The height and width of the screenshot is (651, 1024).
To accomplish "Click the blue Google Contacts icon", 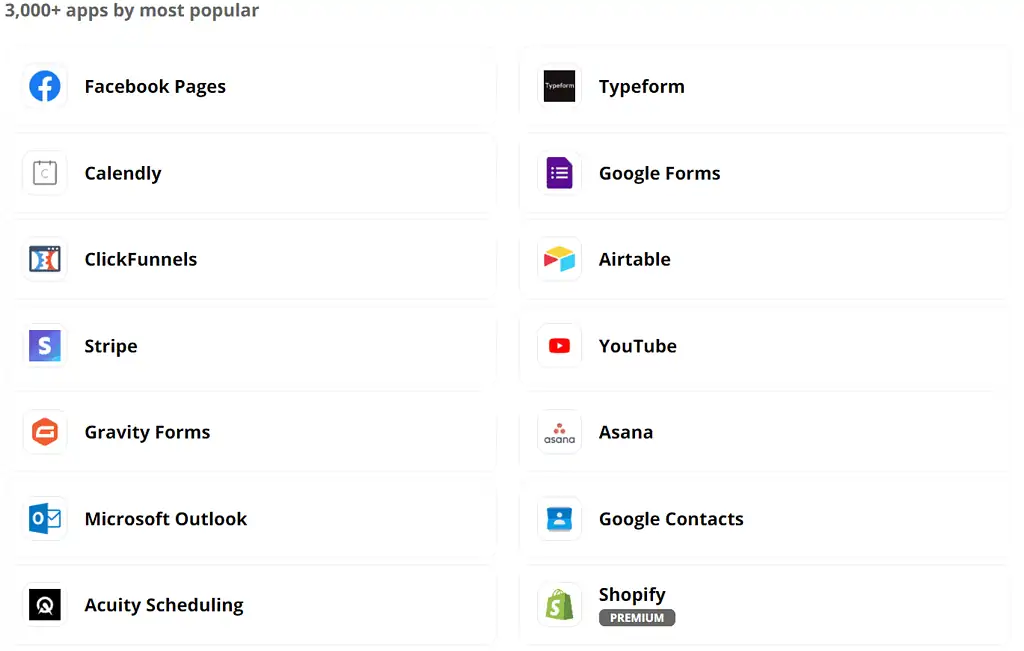I will (559, 519).
